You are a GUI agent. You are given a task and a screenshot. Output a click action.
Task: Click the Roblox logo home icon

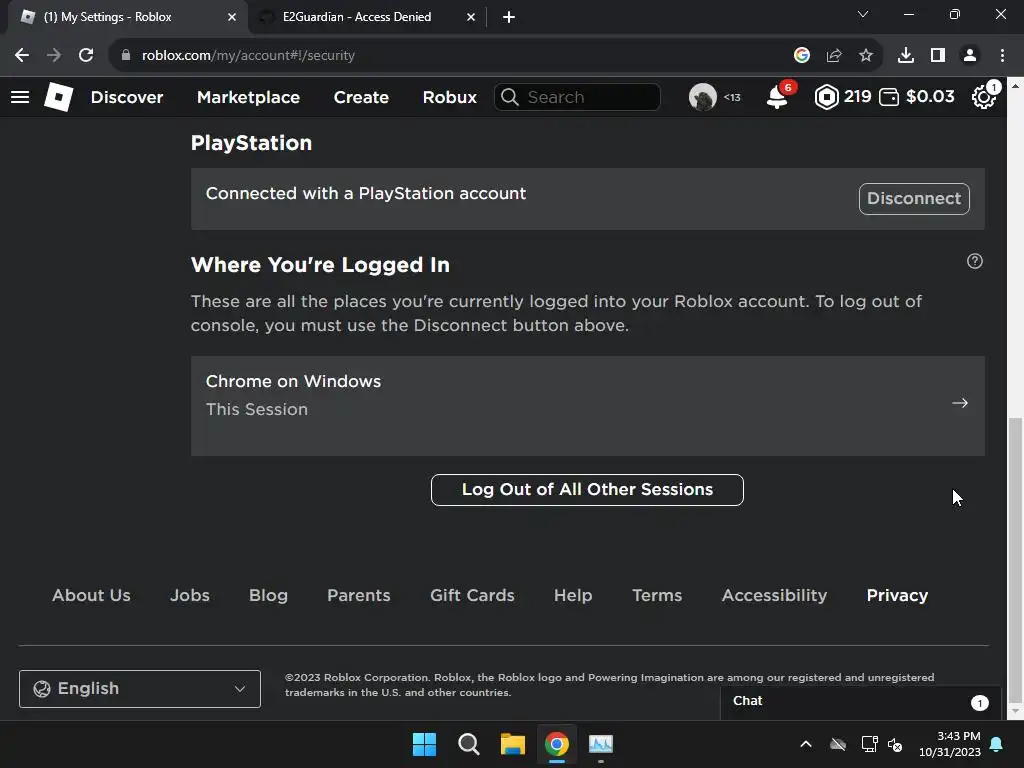pos(58,97)
